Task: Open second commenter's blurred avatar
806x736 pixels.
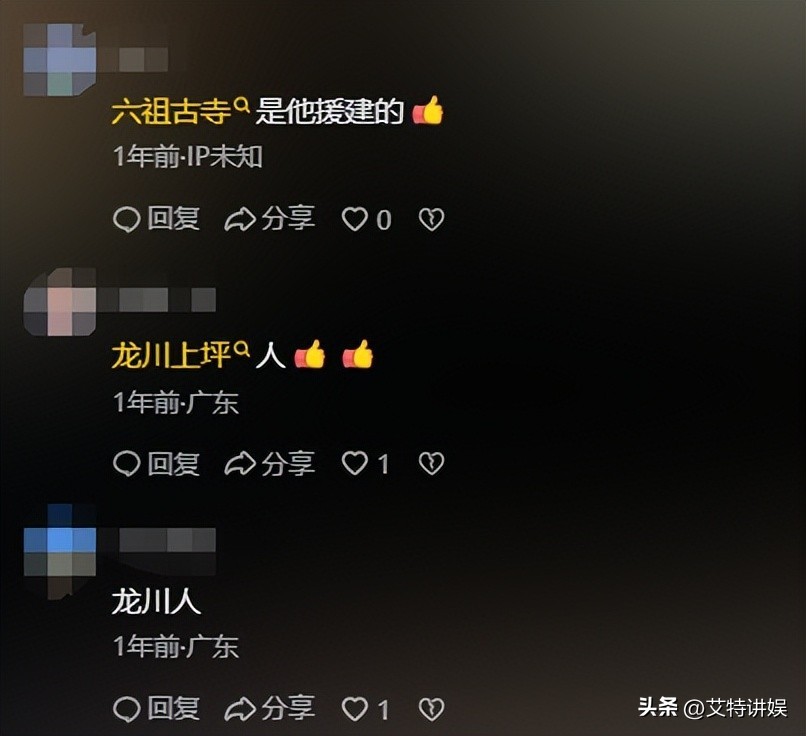Action: [x=60, y=302]
